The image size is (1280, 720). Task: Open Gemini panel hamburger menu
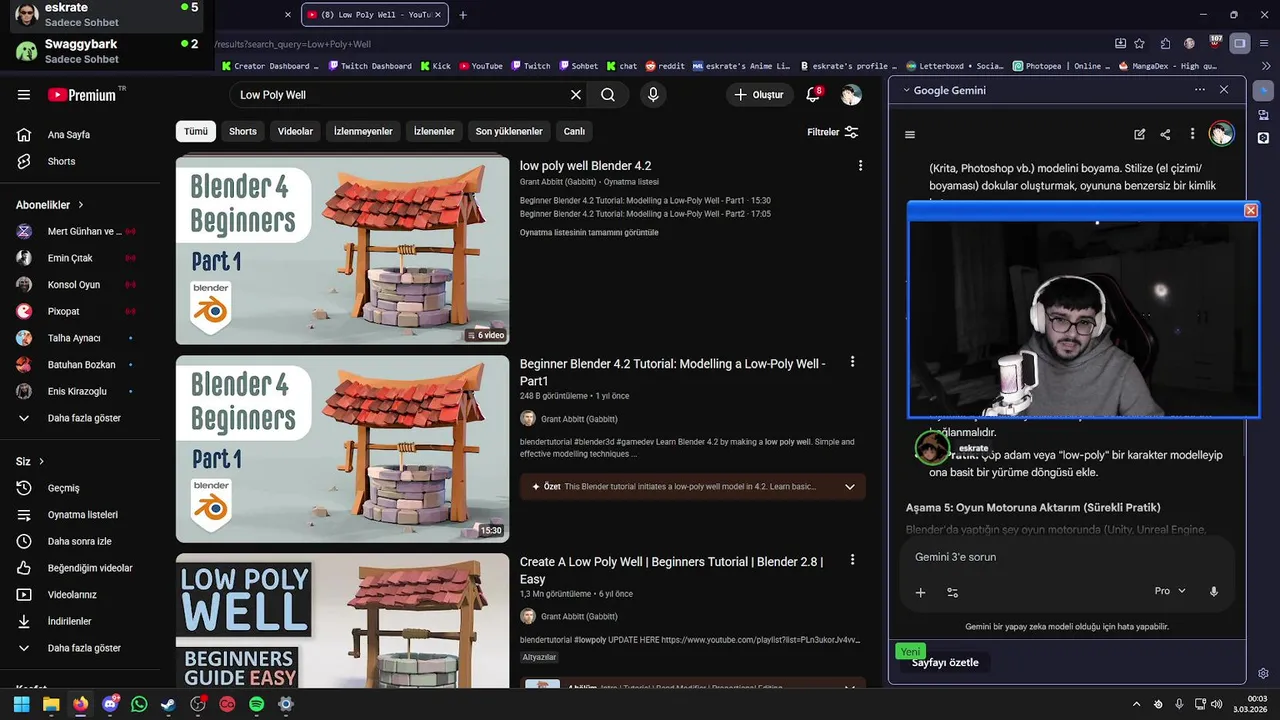(910, 134)
